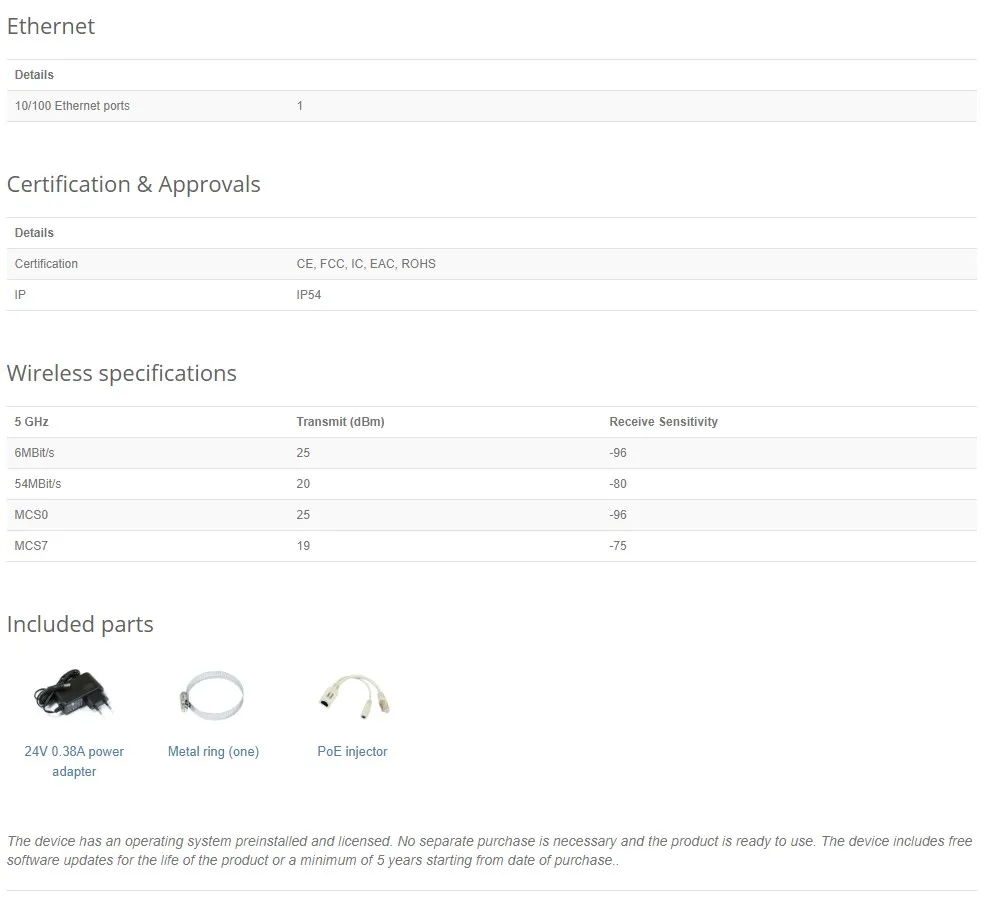Click the Transmit (dBm) column header
This screenshot has width=985, height=917.
(340, 422)
